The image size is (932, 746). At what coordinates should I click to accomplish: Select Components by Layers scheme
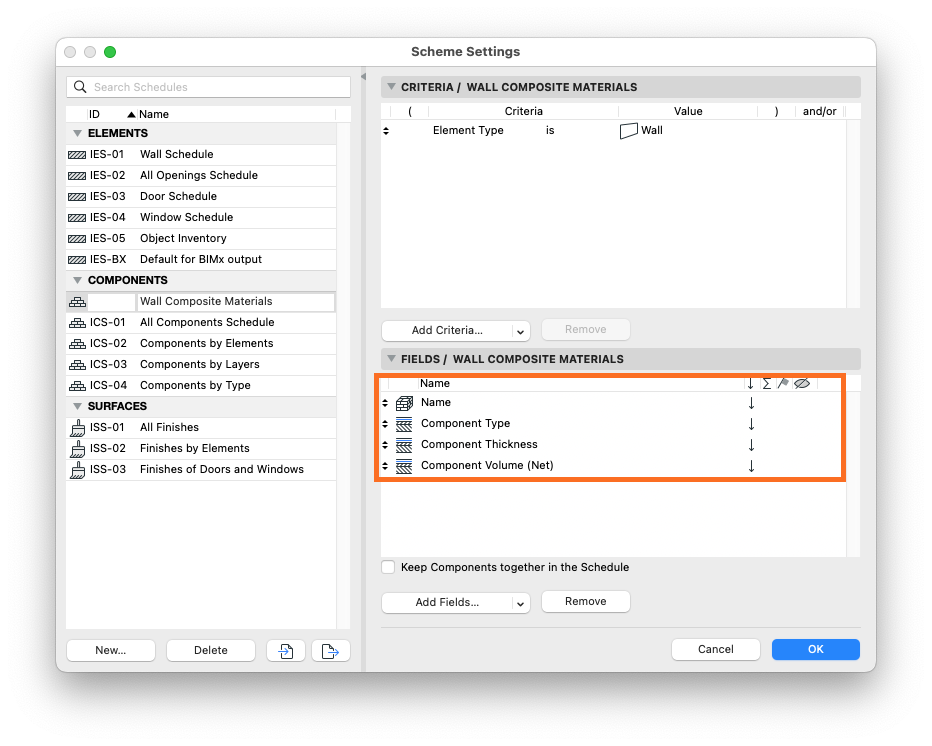(201, 365)
